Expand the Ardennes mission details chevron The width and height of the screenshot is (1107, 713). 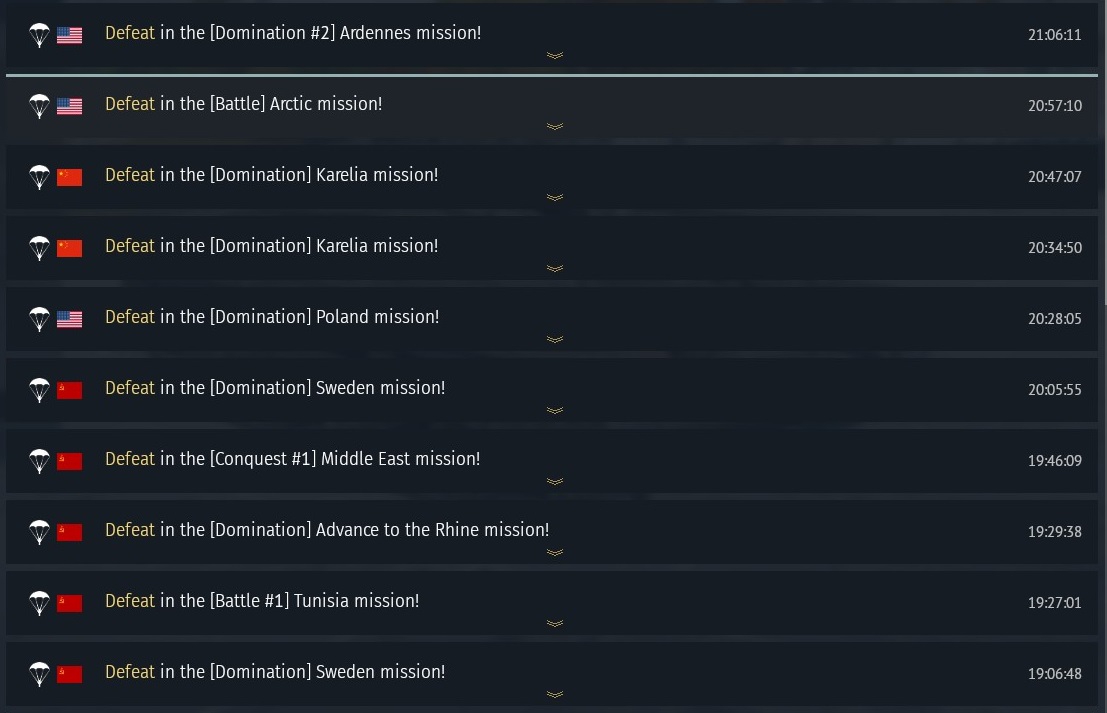555,56
